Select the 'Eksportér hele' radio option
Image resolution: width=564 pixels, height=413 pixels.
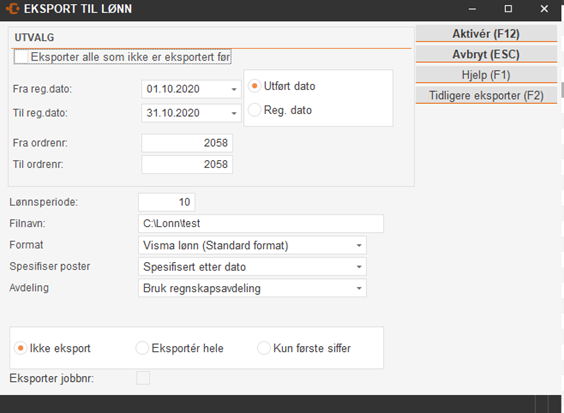pos(142,348)
